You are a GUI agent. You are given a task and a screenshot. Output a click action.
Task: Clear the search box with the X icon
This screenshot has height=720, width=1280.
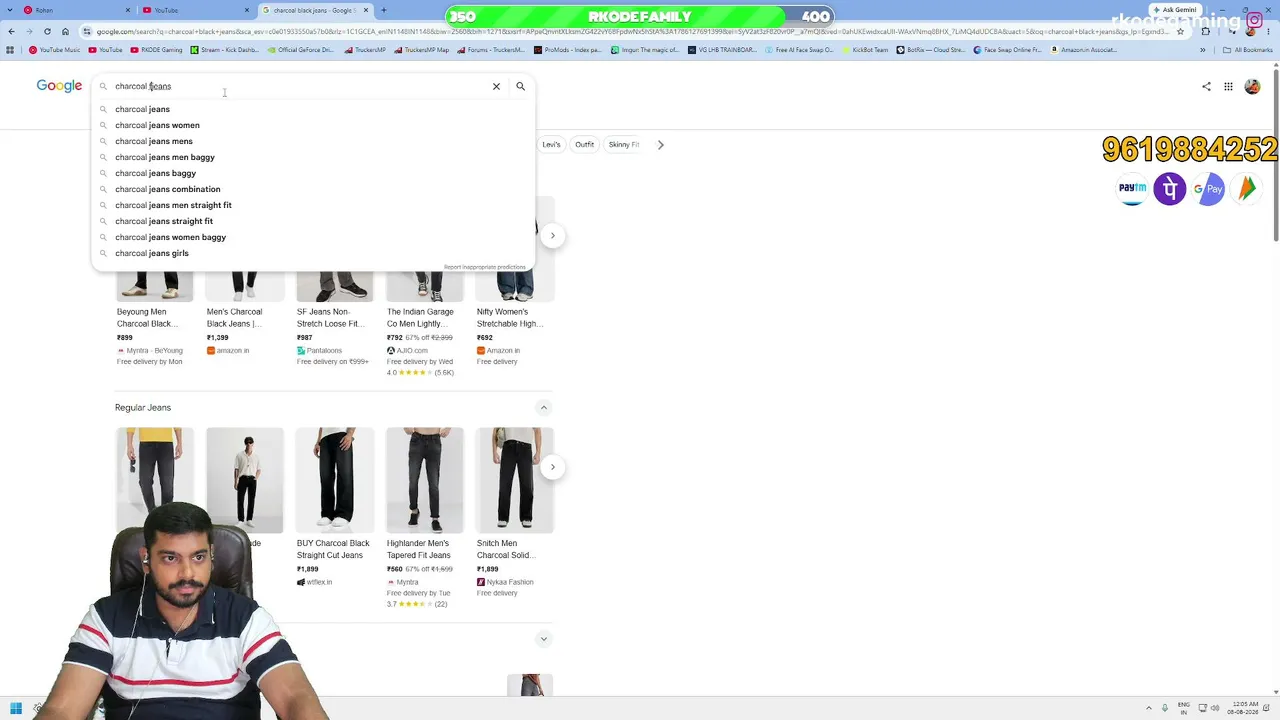(x=496, y=86)
